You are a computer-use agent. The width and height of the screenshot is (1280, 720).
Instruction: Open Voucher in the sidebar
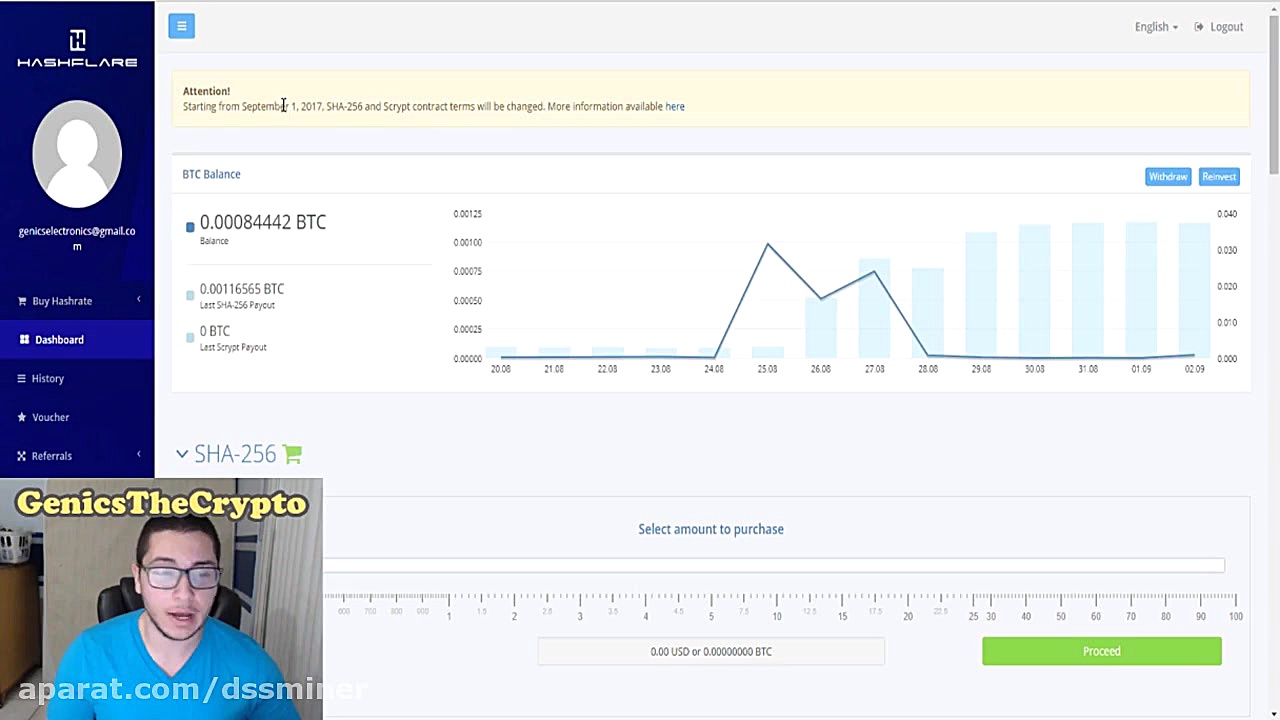tap(77, 417)
